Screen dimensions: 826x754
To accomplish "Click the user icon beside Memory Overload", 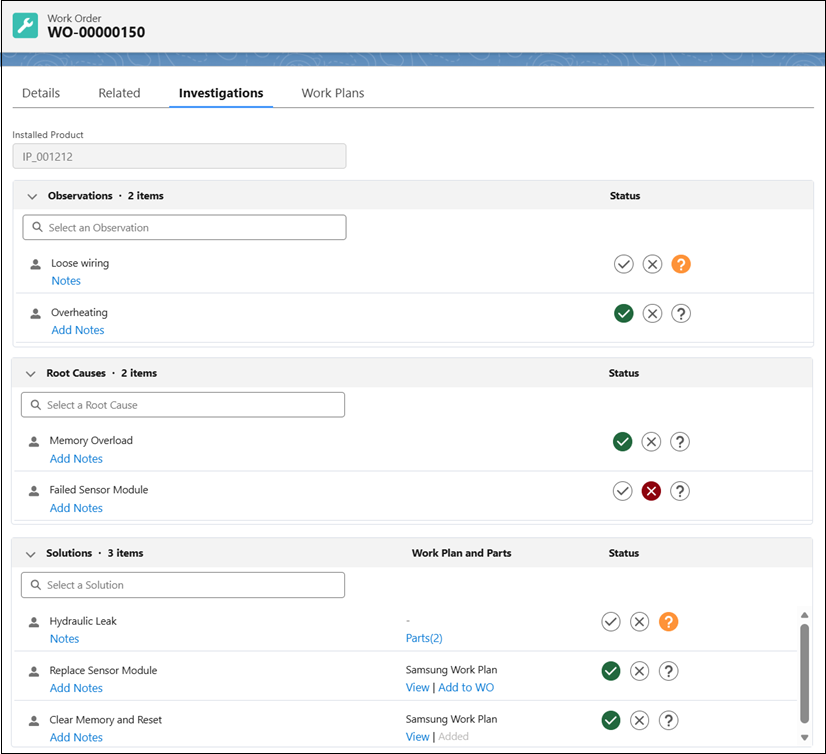I will coord(34,442).
